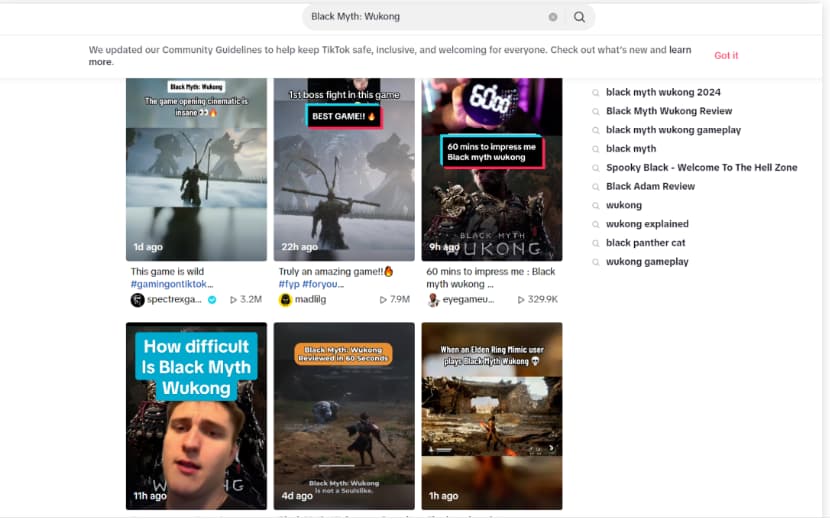Select suggestion 'Black Myth Wukong Review'
The width and height of the screenshot is (830, 521).
click(669, 111)
